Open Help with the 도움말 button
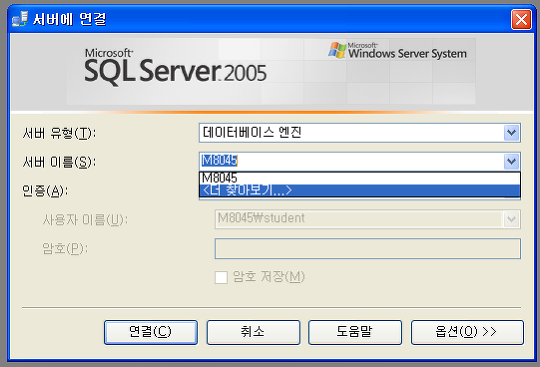This screenshot has height=367, width=540. tap(355, 332)
